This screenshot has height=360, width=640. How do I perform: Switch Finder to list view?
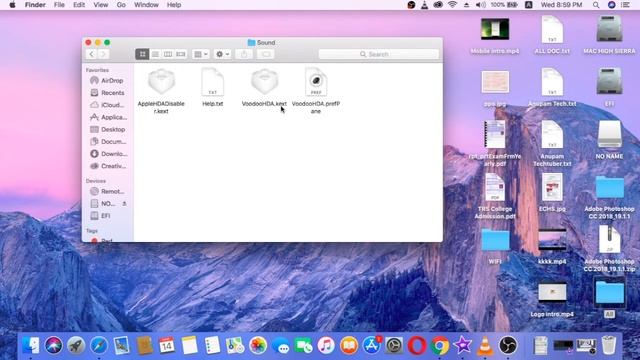tap(155, 54)
